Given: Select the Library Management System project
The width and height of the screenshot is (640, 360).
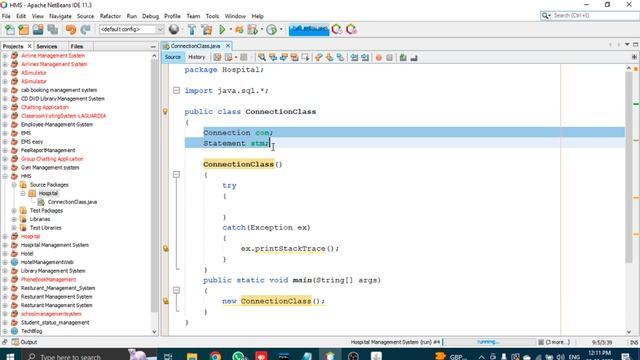Looking at the screenshot, I should pos(53,271).
